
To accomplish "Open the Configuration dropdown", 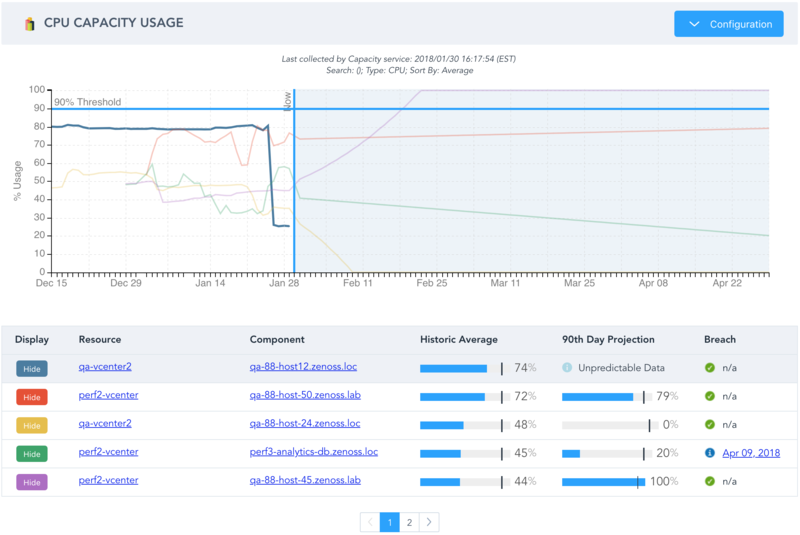I will tap(729, 24).
